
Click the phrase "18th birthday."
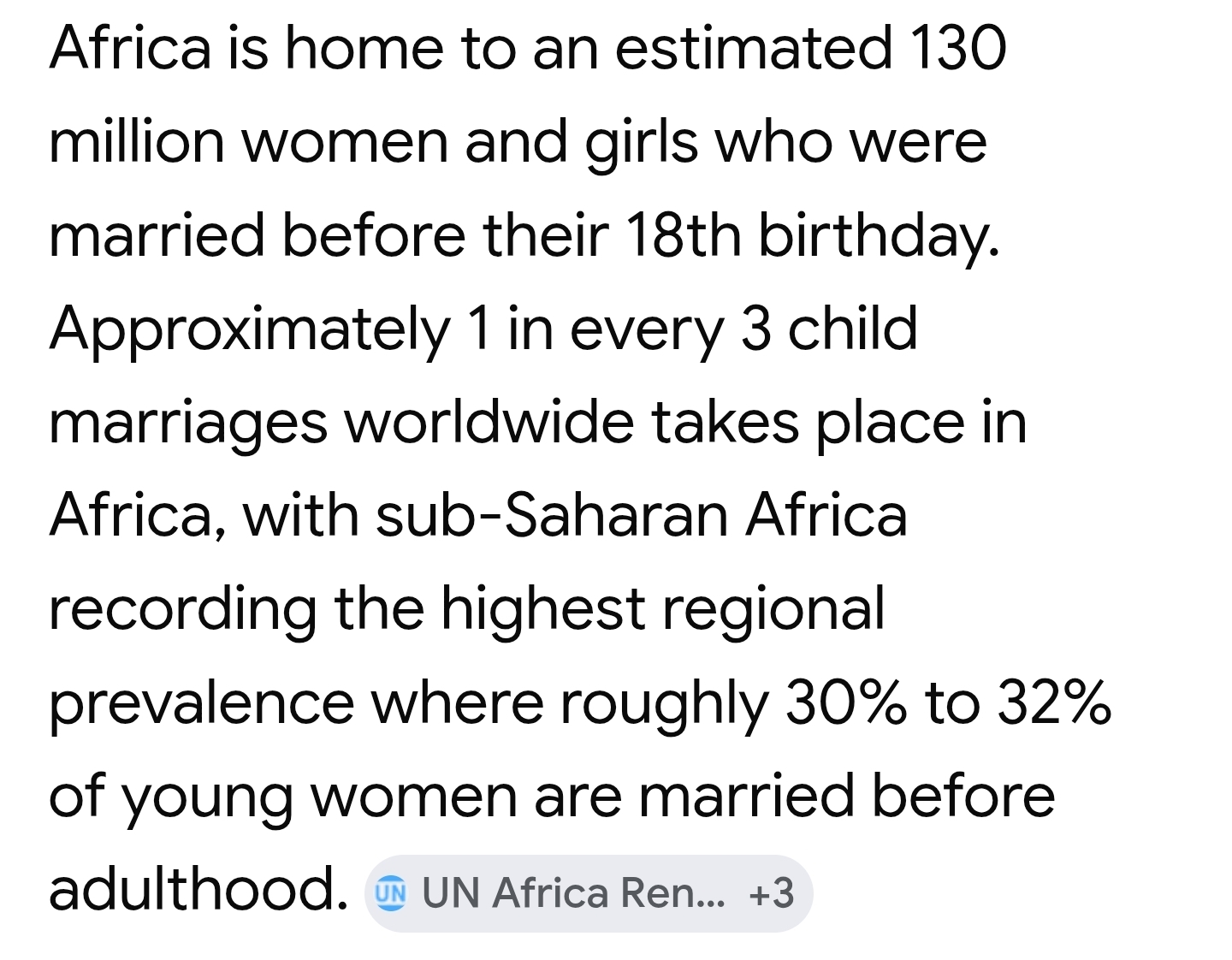click(812, 234)
